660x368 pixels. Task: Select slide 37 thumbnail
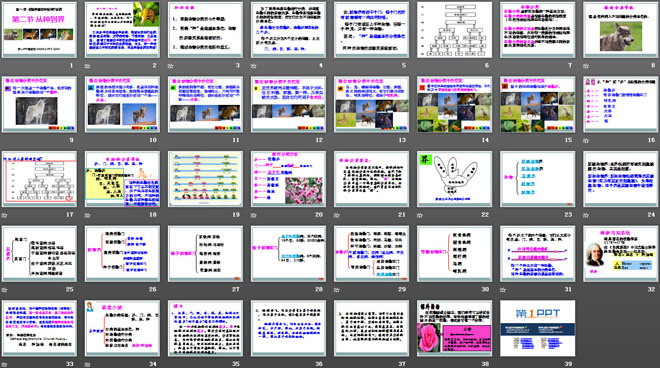click(372, 328)
